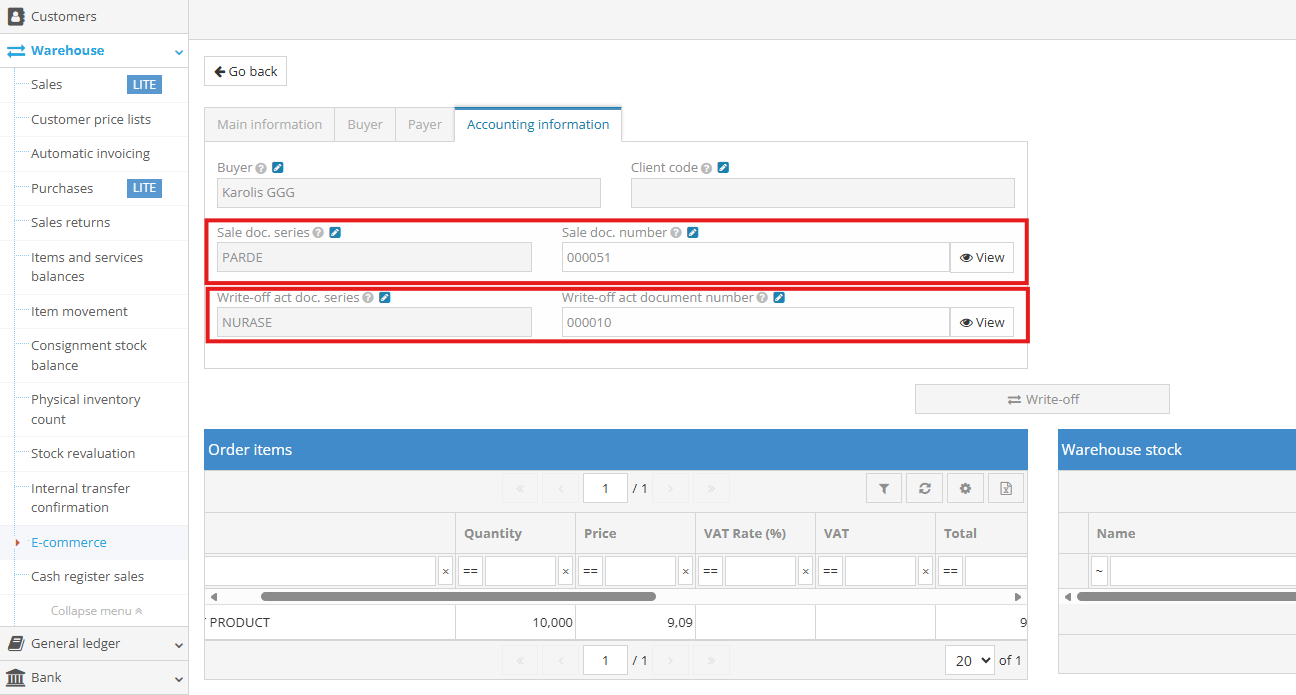Image resolution: width=1296 pixels, height=695 pixels.
Task: View the write-off act document 000010
Action: (981, 321)
